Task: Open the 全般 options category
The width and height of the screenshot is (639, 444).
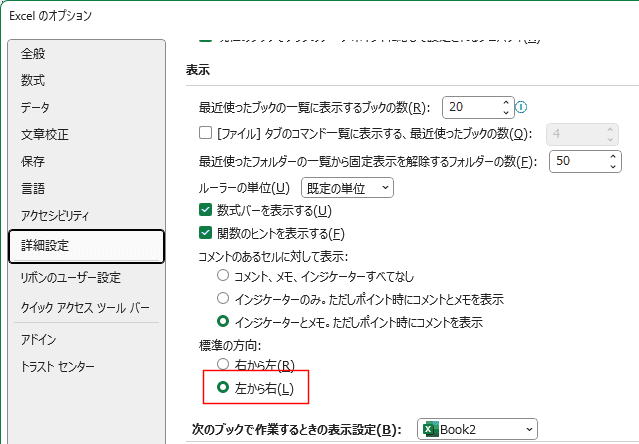Action: click(x=33, y=53)
